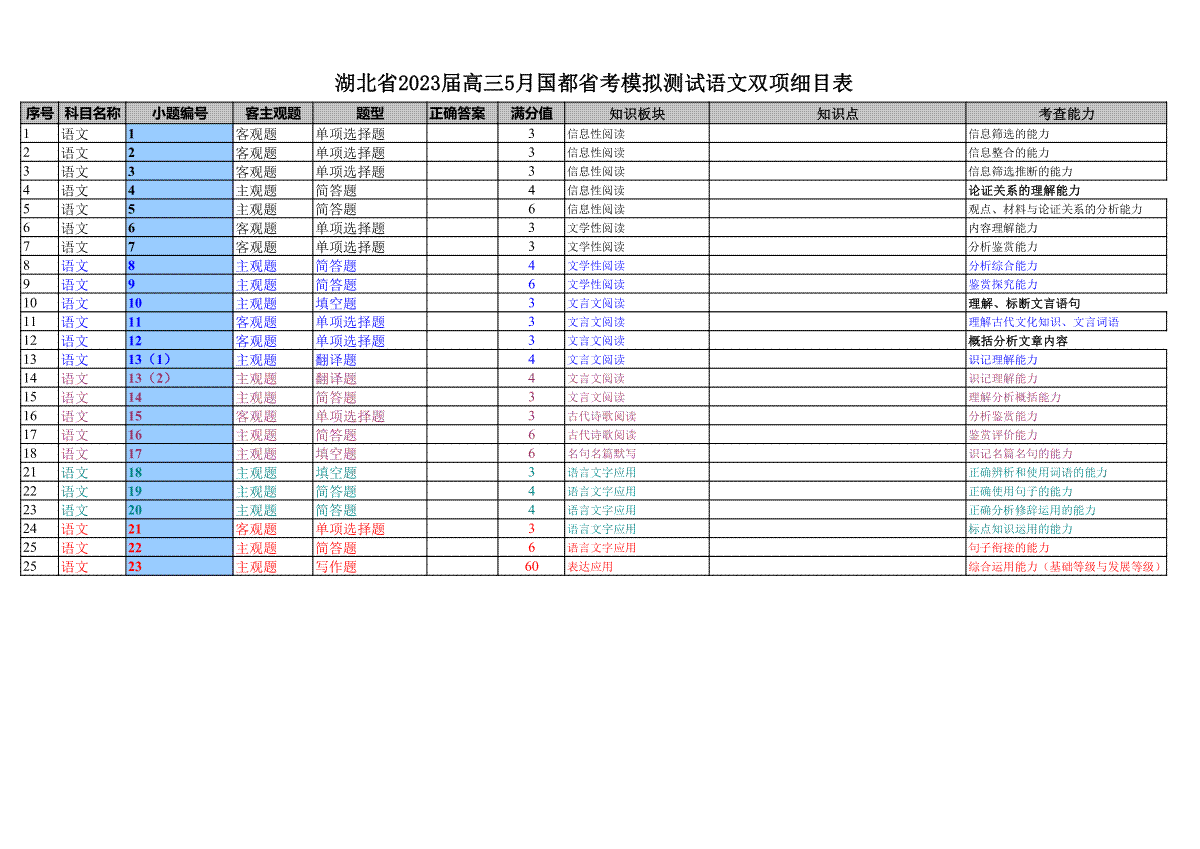This screenshot has height=849, width=1200.
Task: Select the 填空题 cell for question 17
Action: [370, 454]
